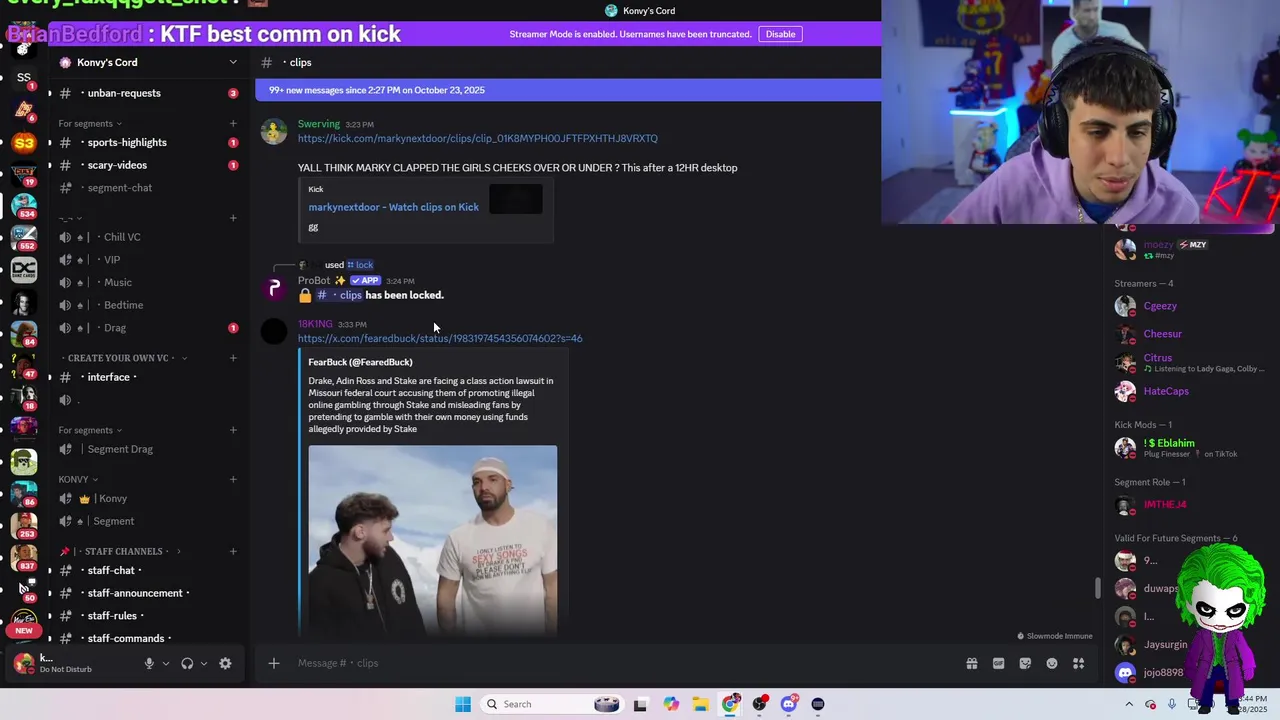The height and width of the screenshot is (720, 1280).
Task: Jump to the 99+ new messages banner
Action: (568, 90)
